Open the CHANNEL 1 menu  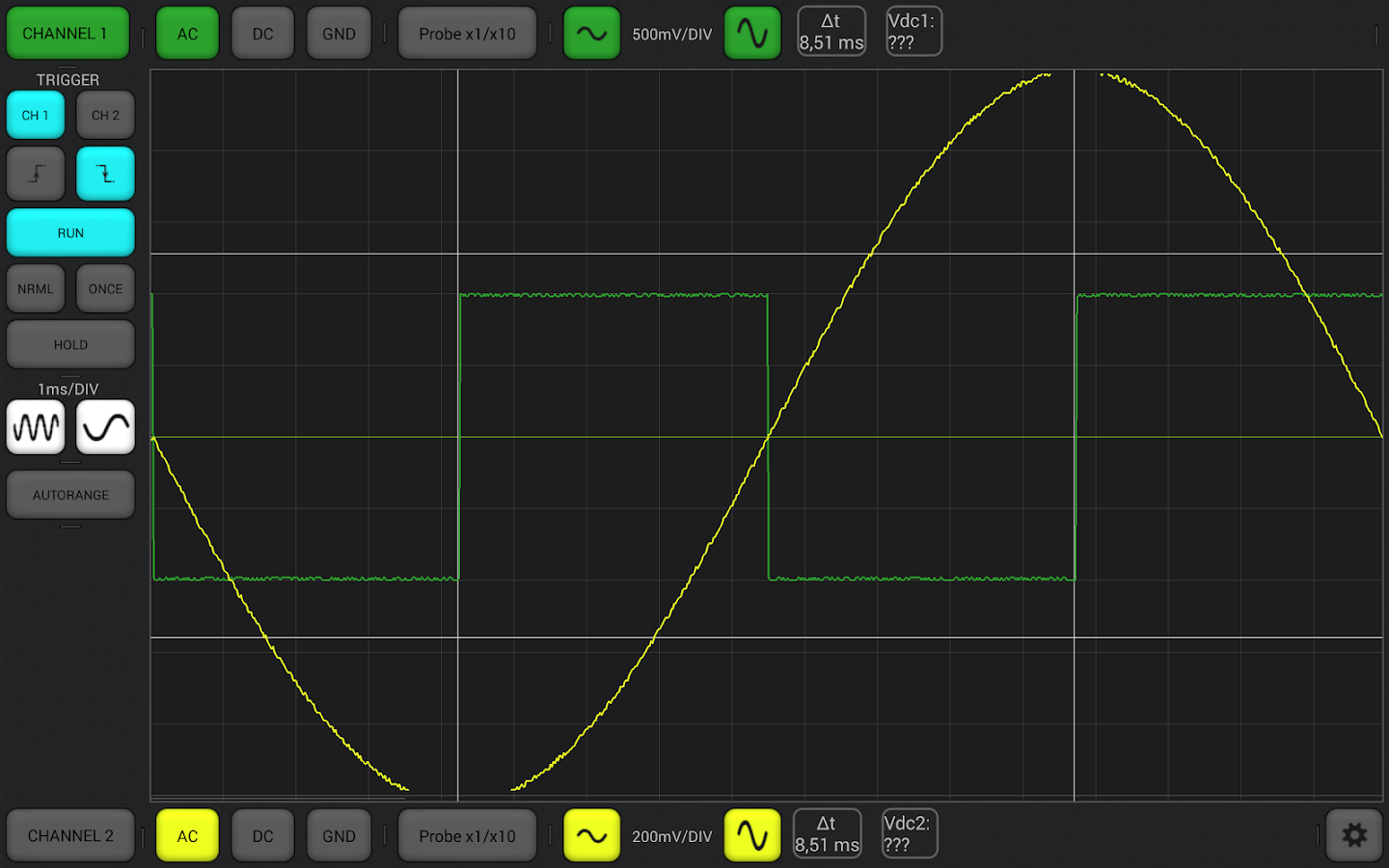click(x=67, y=31)
